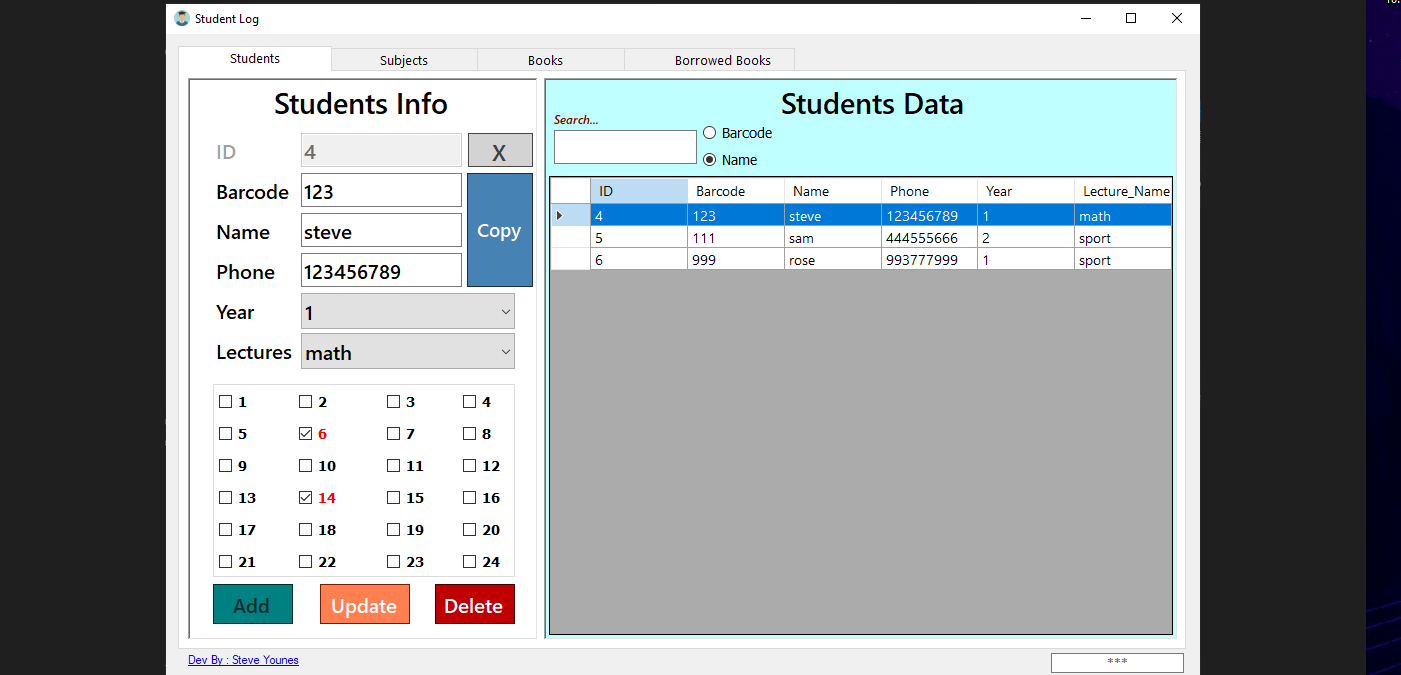The image size is (1401, 675).
Task: Check lecture checkbox number 1
Action: 226,402
